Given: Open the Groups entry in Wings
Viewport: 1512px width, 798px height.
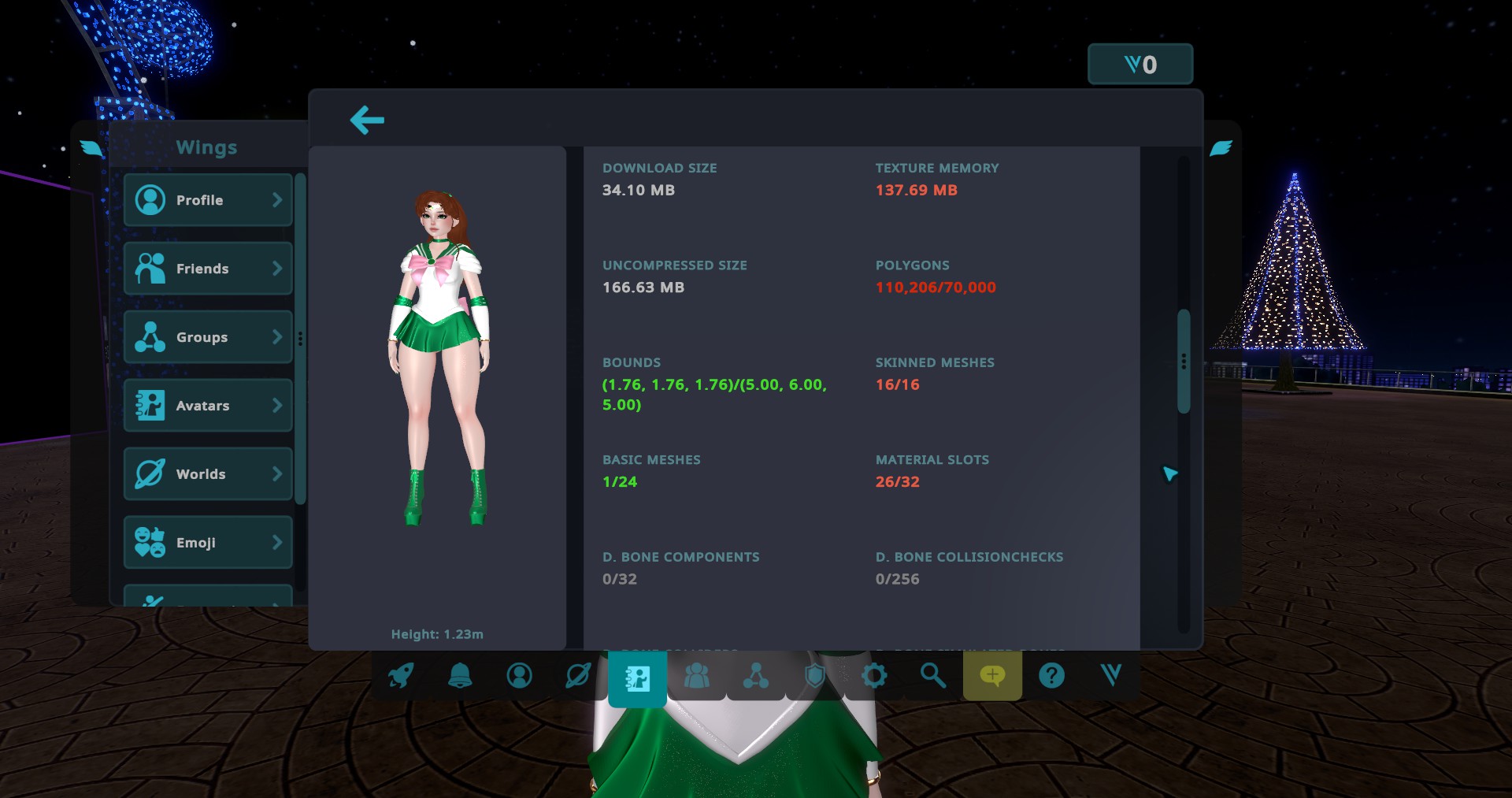Looking at the screenshot, I should coord(208,337).
